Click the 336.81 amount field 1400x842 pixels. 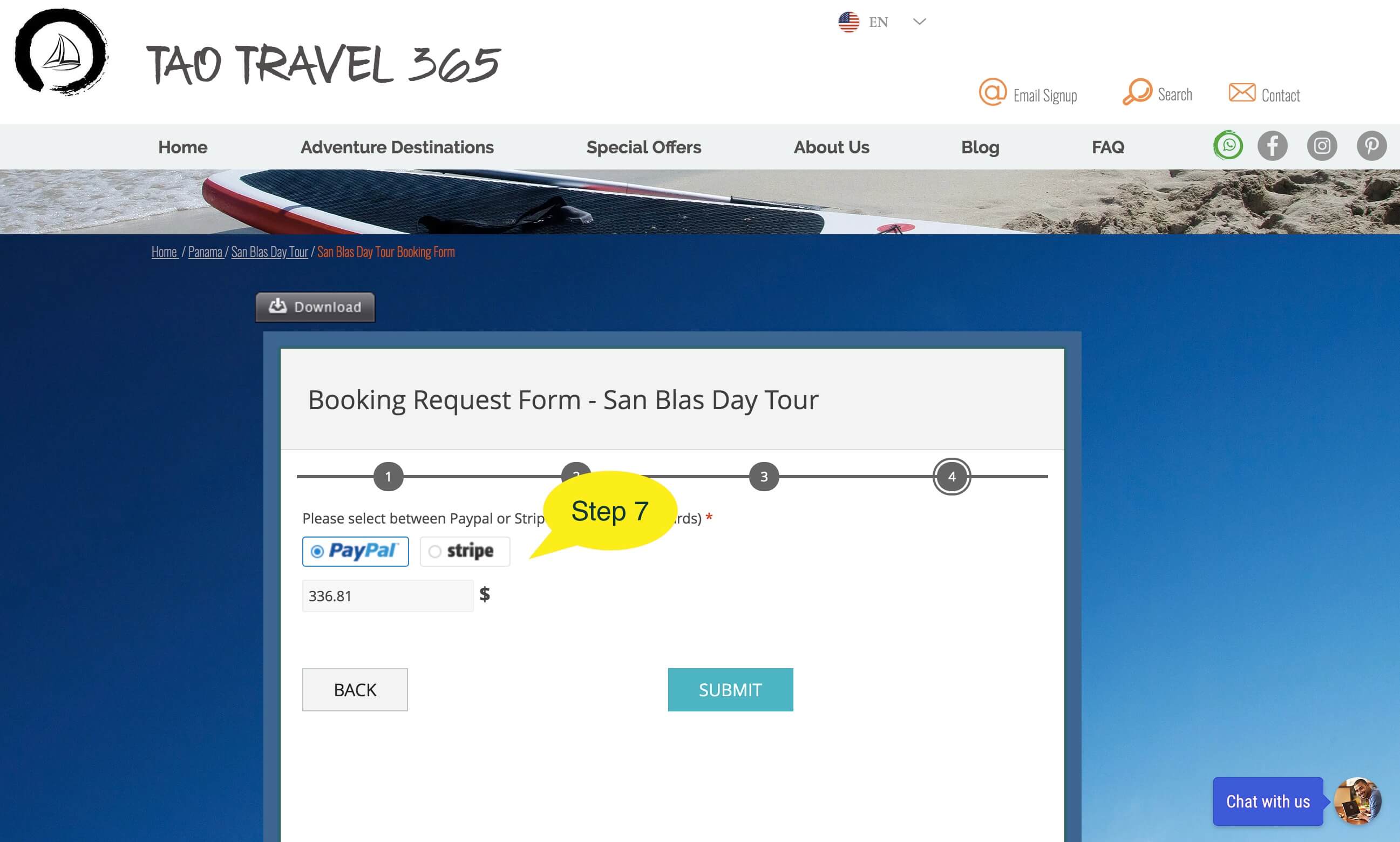pos(388,595)
